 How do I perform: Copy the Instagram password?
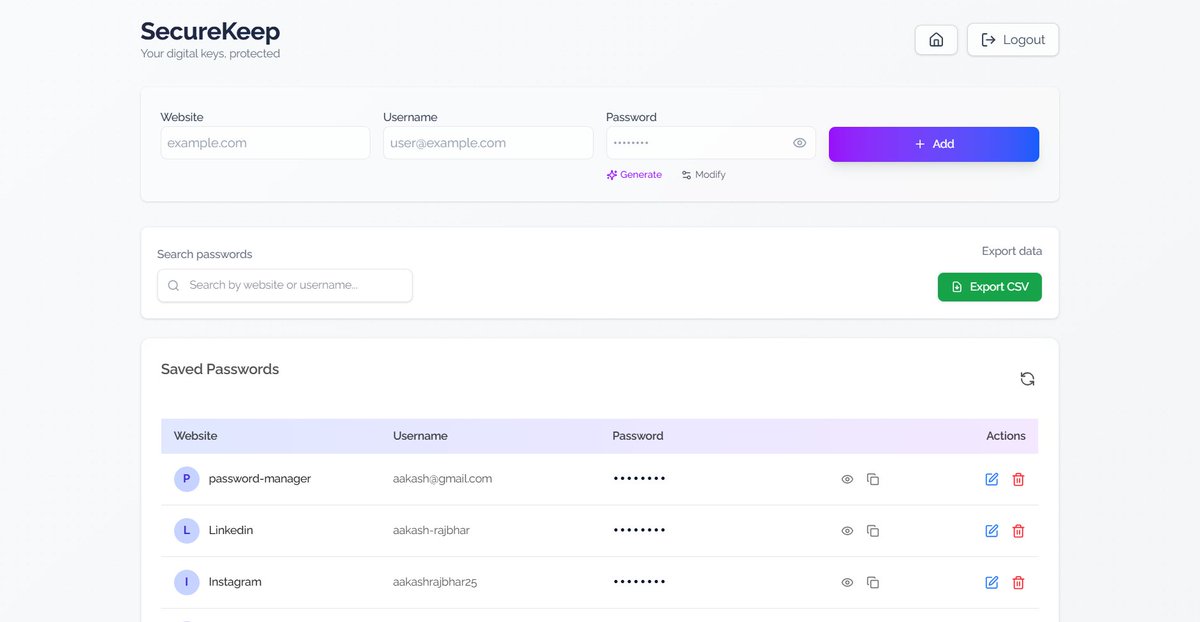tap(873, 583)
